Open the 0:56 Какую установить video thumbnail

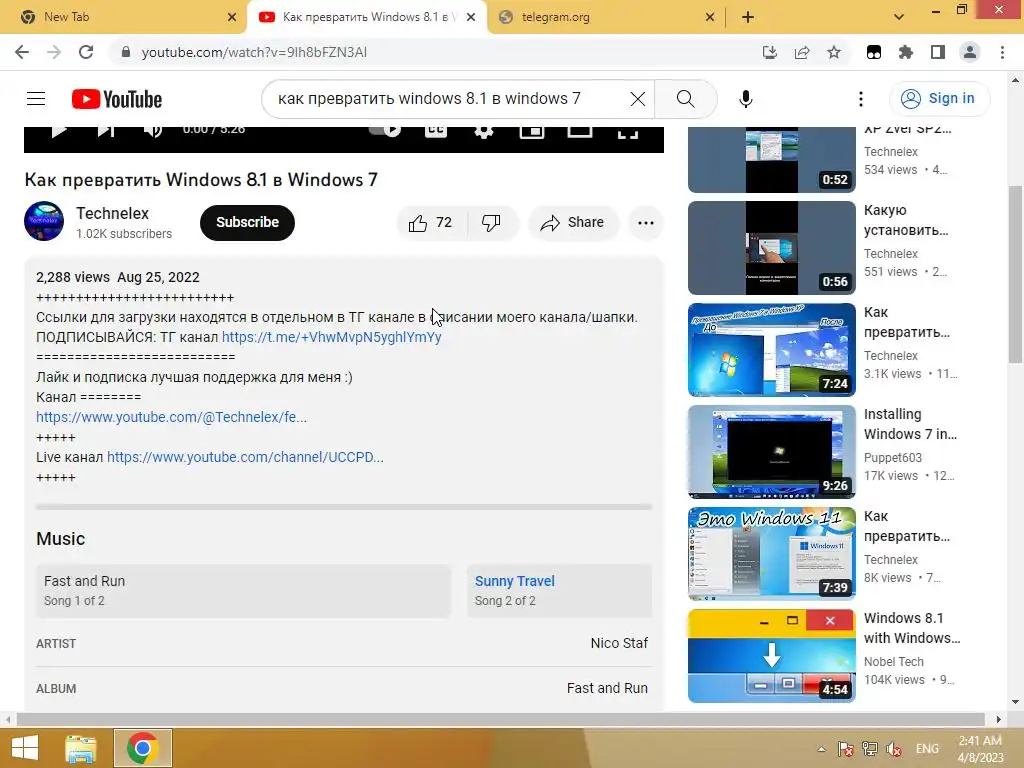[x=771, y=248]
